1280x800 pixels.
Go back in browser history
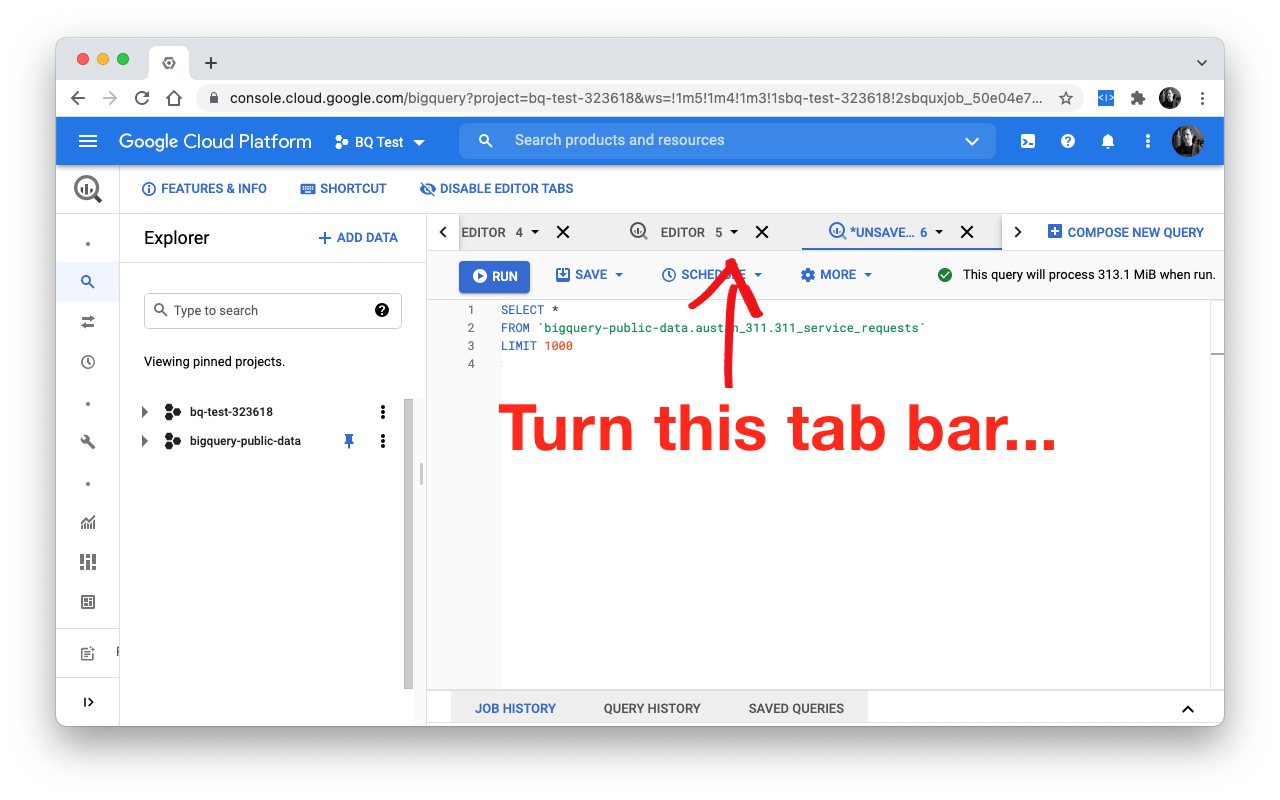[x=78, y=98]
